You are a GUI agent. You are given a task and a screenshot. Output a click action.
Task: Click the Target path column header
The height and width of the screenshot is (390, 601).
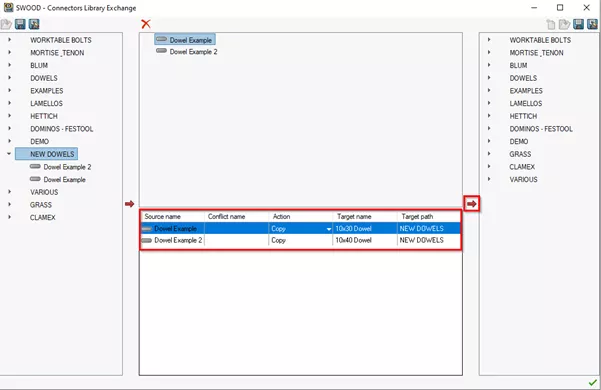(429, 216)
